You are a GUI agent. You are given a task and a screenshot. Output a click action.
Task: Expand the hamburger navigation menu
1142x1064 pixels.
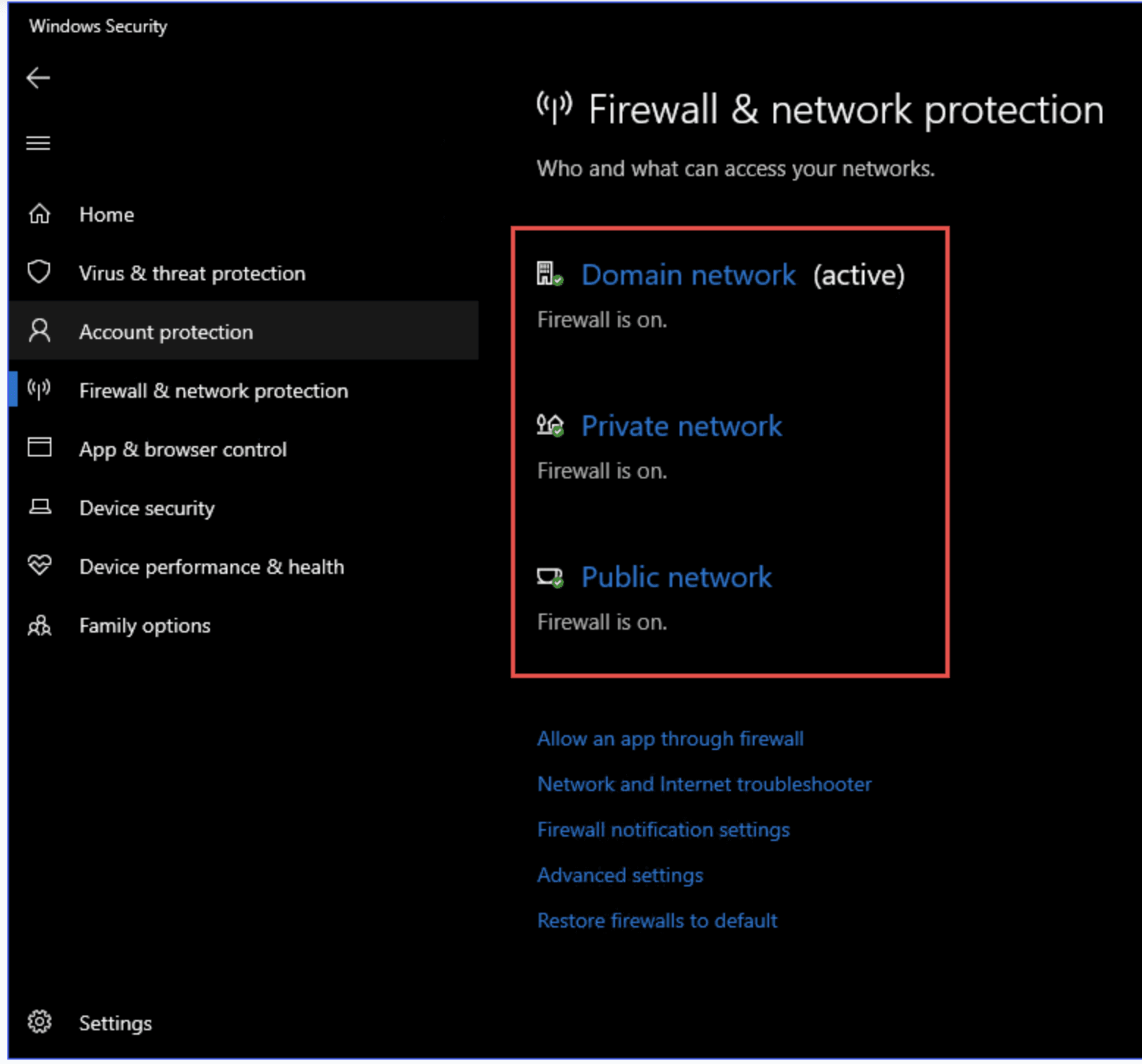38,143
